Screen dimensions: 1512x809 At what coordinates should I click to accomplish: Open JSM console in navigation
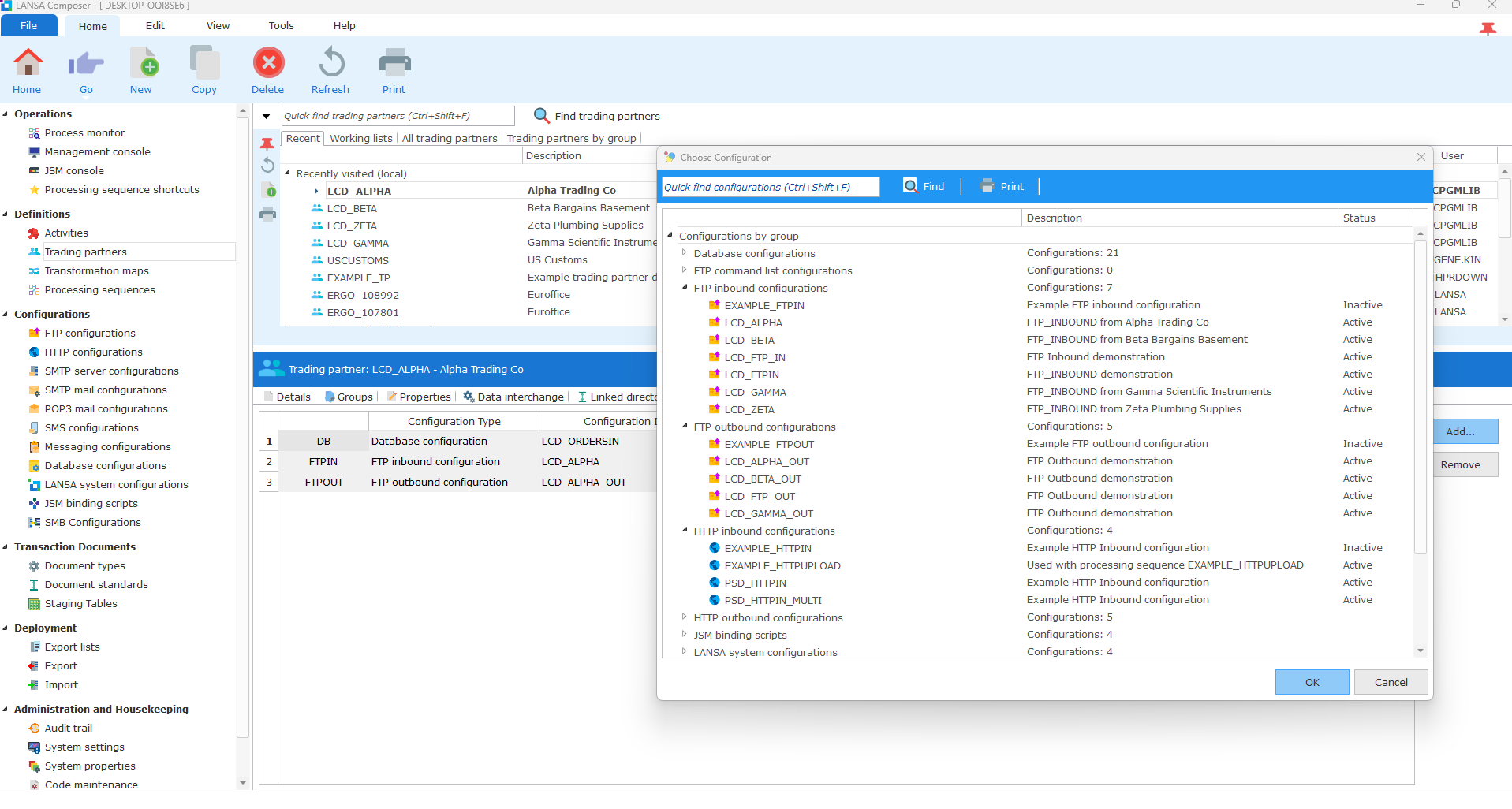click(74, 171)
